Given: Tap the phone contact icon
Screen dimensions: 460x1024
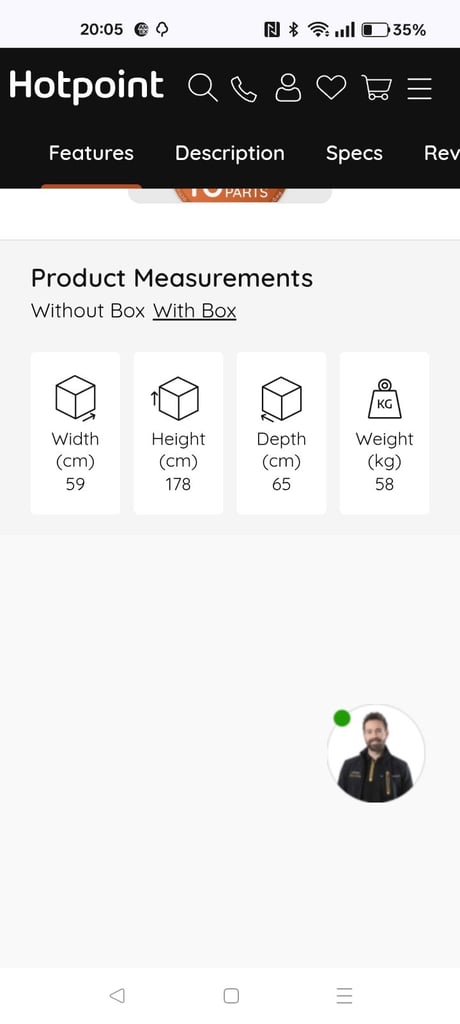Looking at the screenshot, I should pyautogui.click(x=244, y=89).
